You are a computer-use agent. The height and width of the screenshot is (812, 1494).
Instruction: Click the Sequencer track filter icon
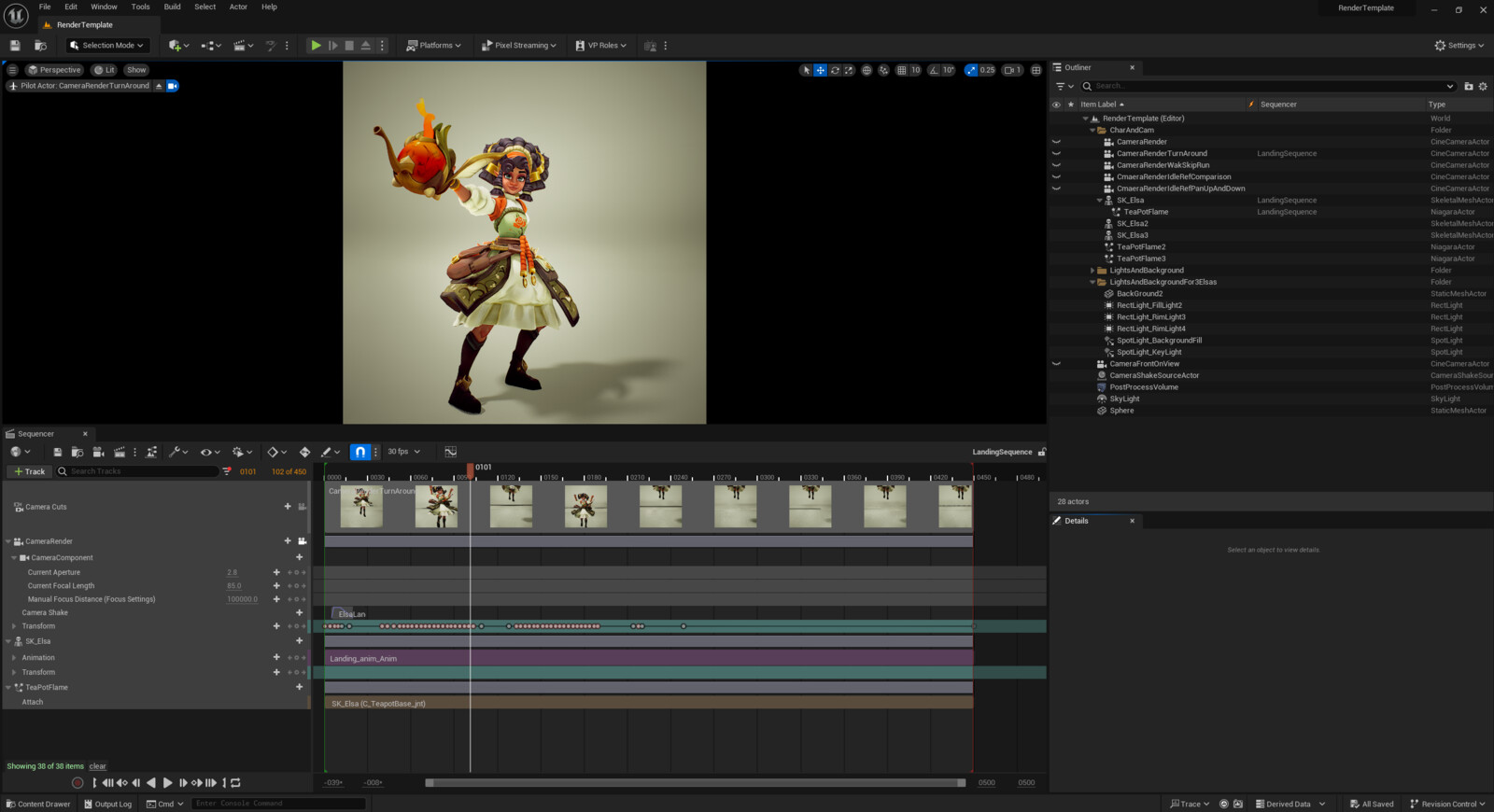tap(226, 471)
